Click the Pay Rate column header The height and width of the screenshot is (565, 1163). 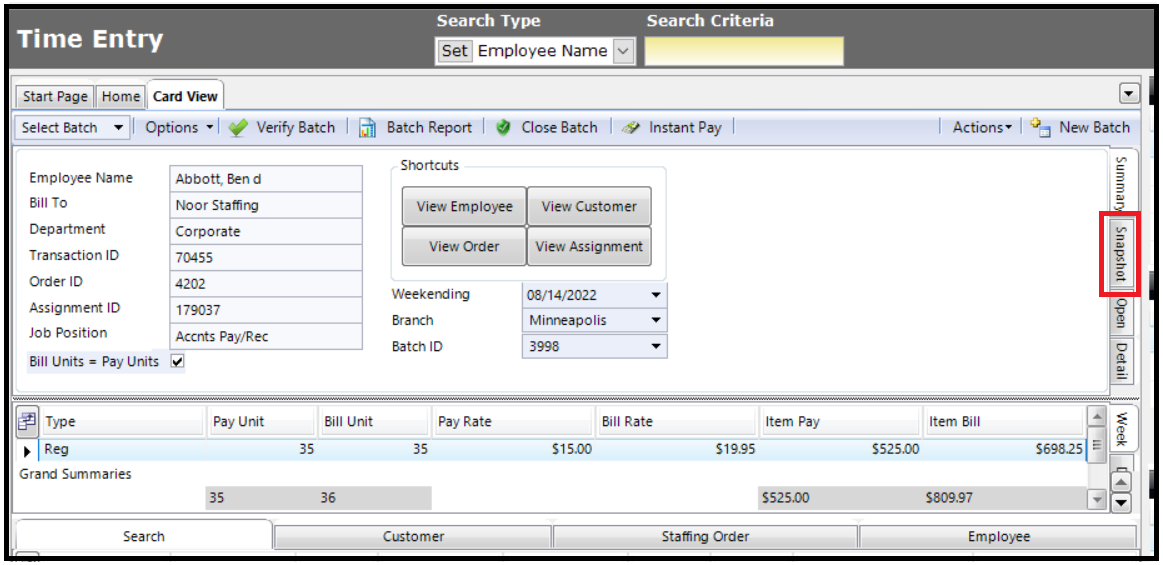pos(515,422)
